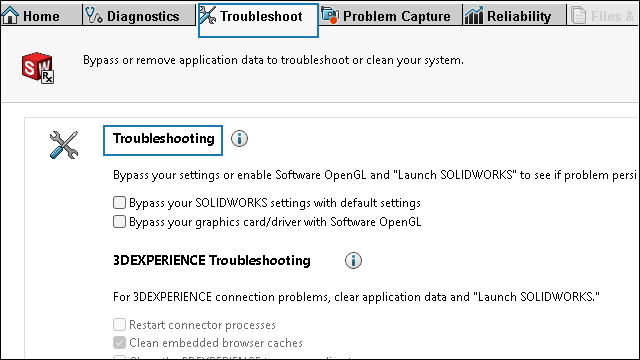This screenshot has height=360, width=640.
Task: Uncheck Clean embedded browser caches
Action: click(x=119, y=342)
